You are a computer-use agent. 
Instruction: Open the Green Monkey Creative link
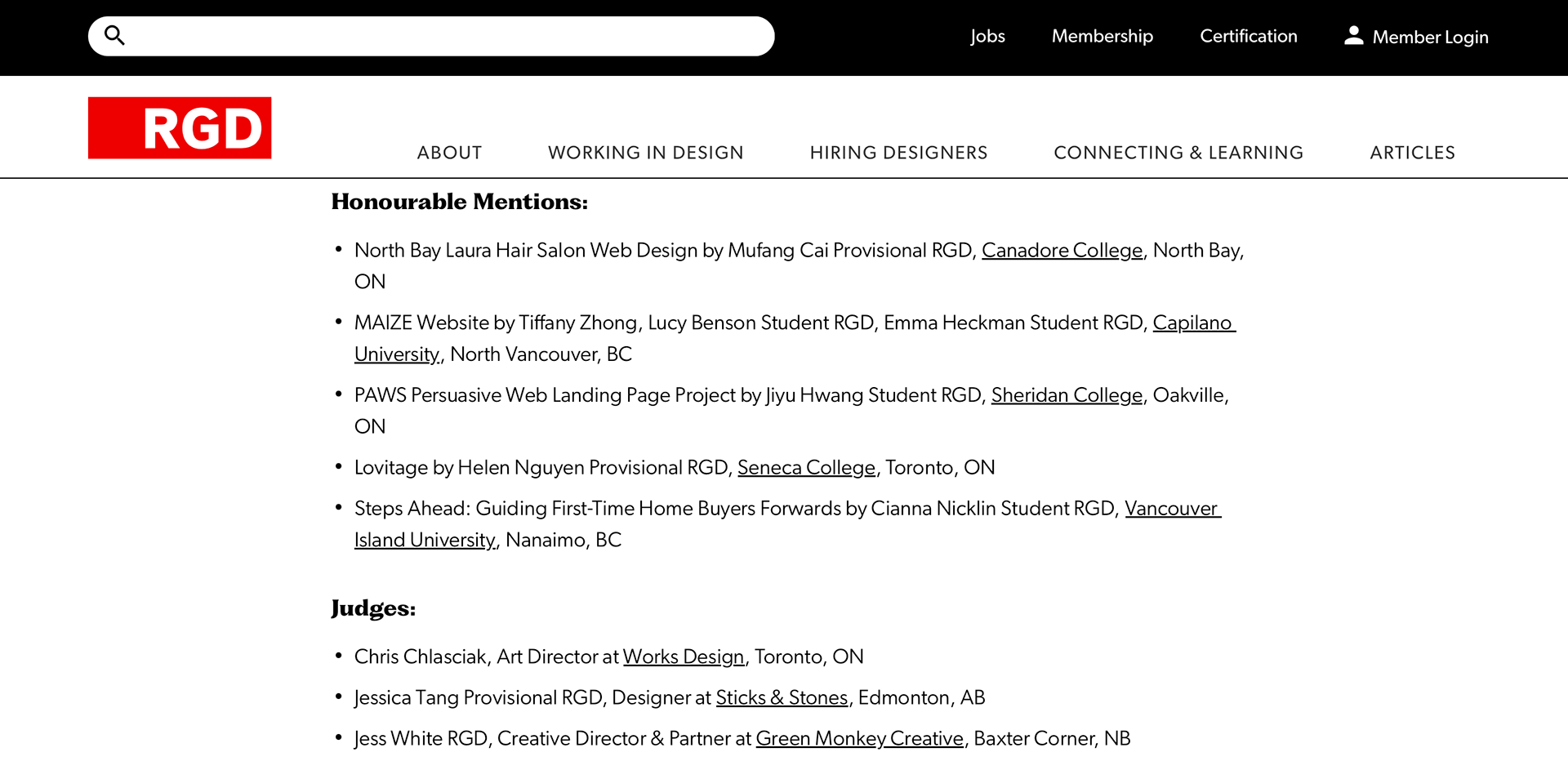(860, 739)
